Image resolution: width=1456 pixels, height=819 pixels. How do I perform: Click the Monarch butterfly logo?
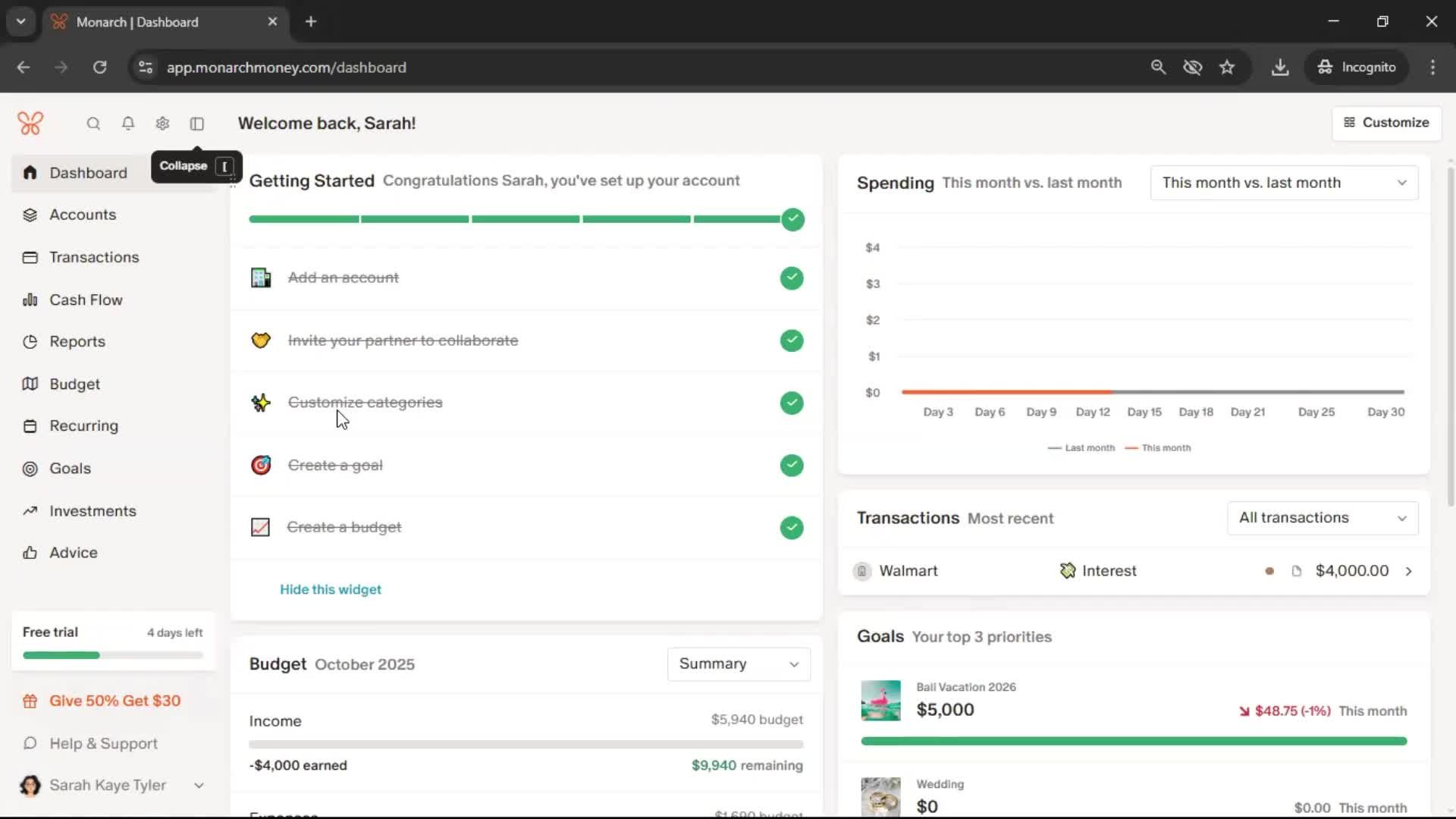pos(30,123)
